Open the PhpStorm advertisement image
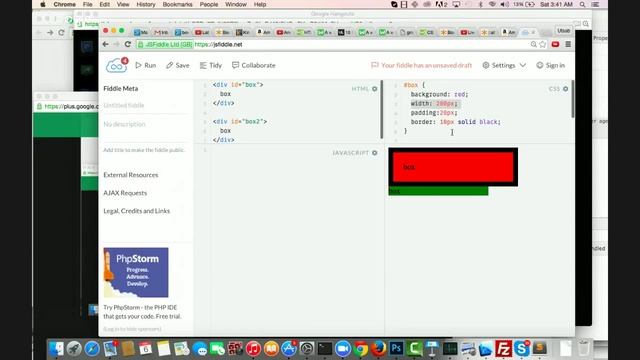The width and height of the screenshot is (640, 360). pyautogui.click(x=136, y=272)
